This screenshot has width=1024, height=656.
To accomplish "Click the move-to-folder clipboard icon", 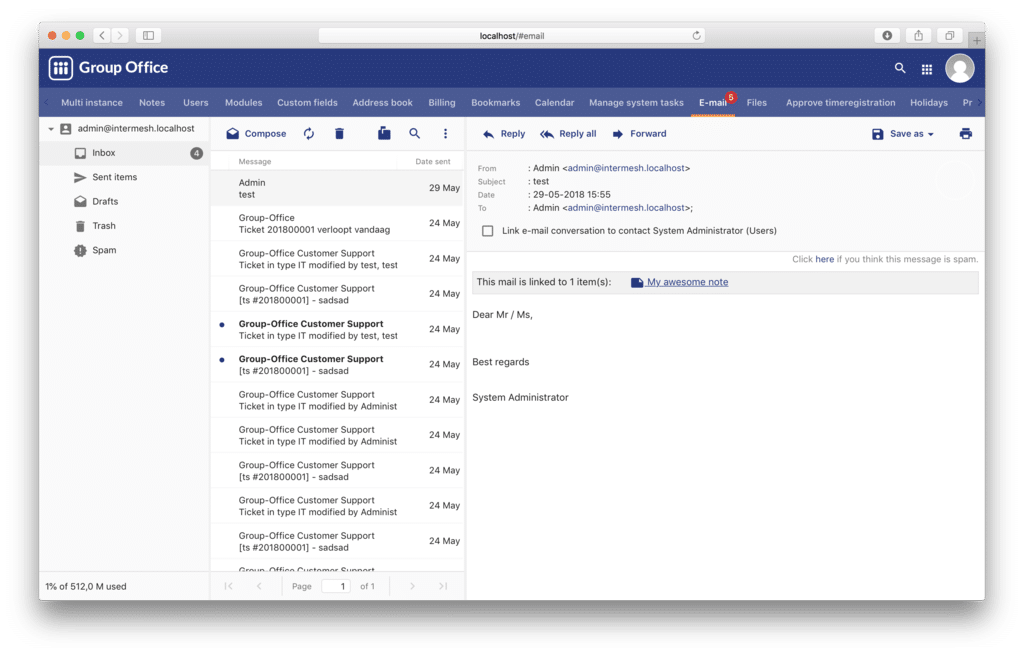I will tap(384, 133).
